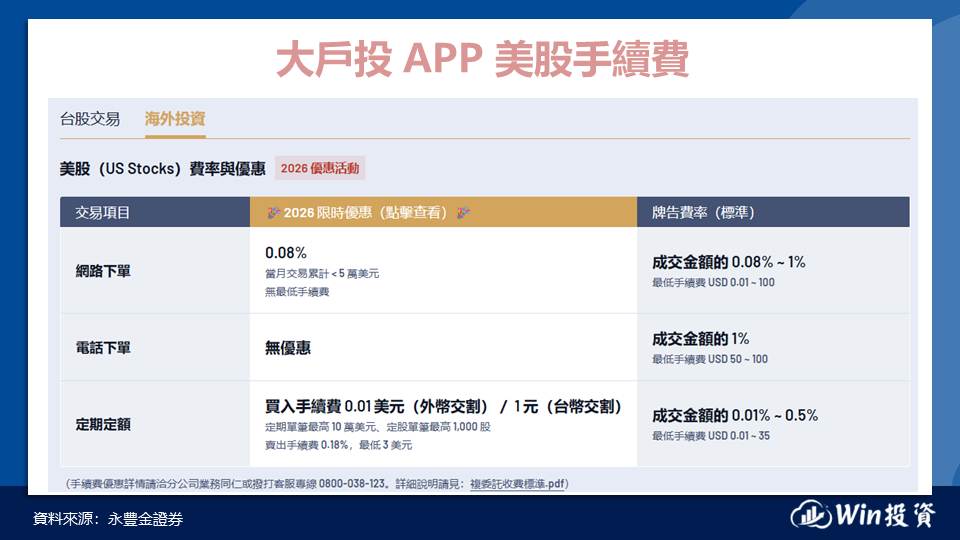Click the 0.08% promotional rate for 網路下單
960x540 pixels.
click(286, 253)
